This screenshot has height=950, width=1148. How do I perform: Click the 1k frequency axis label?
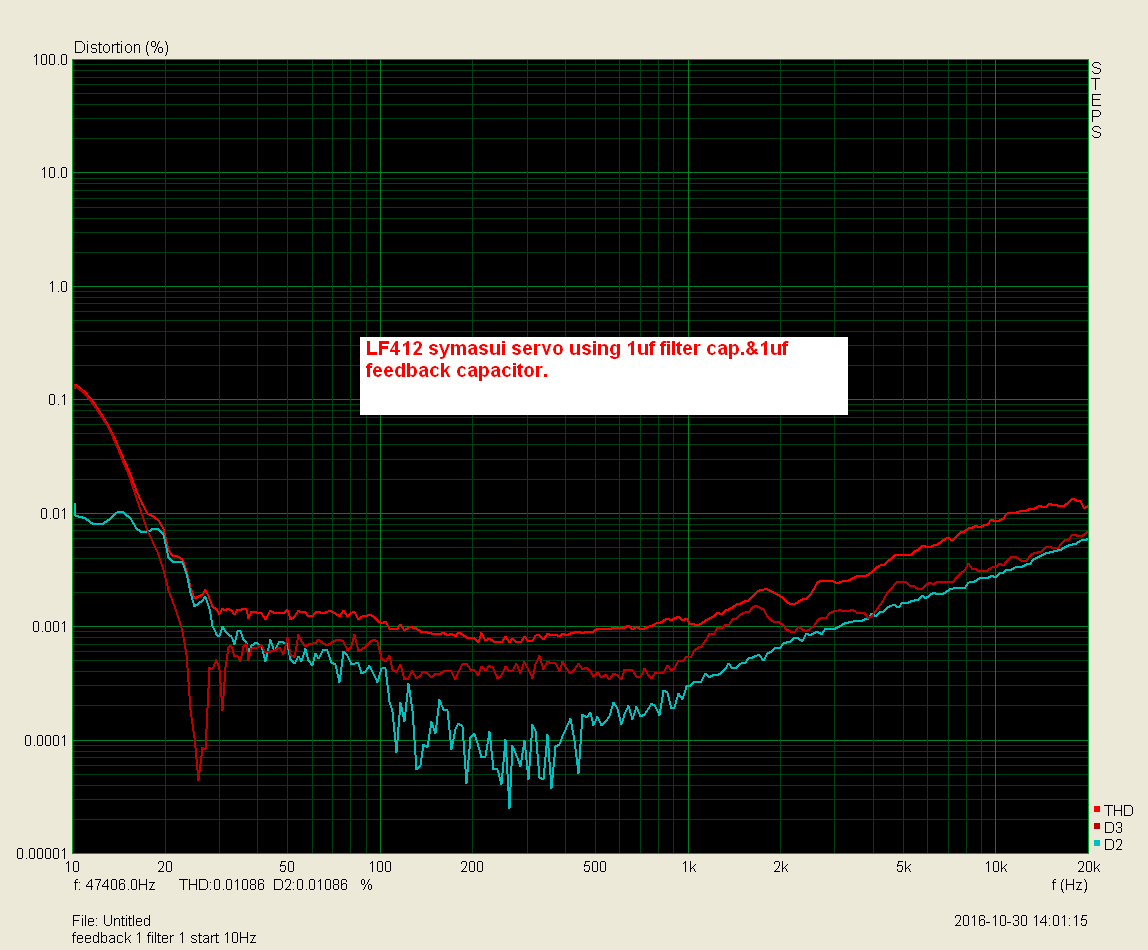coord(688,867)
